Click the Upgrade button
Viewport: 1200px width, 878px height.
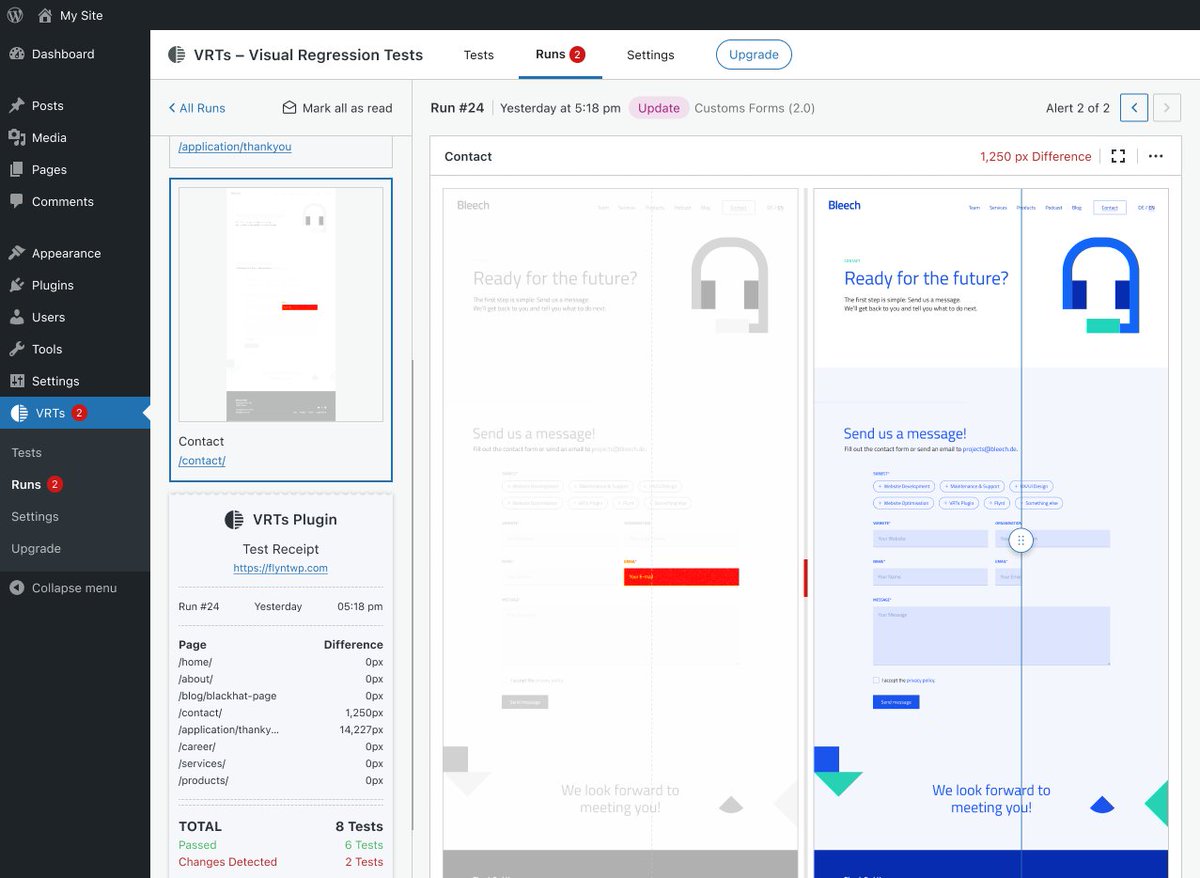pyautogui.click(x=753, y=55)
